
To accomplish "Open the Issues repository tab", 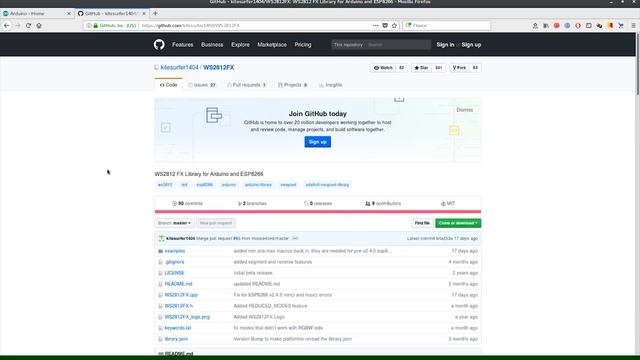I will coord(202,85).
